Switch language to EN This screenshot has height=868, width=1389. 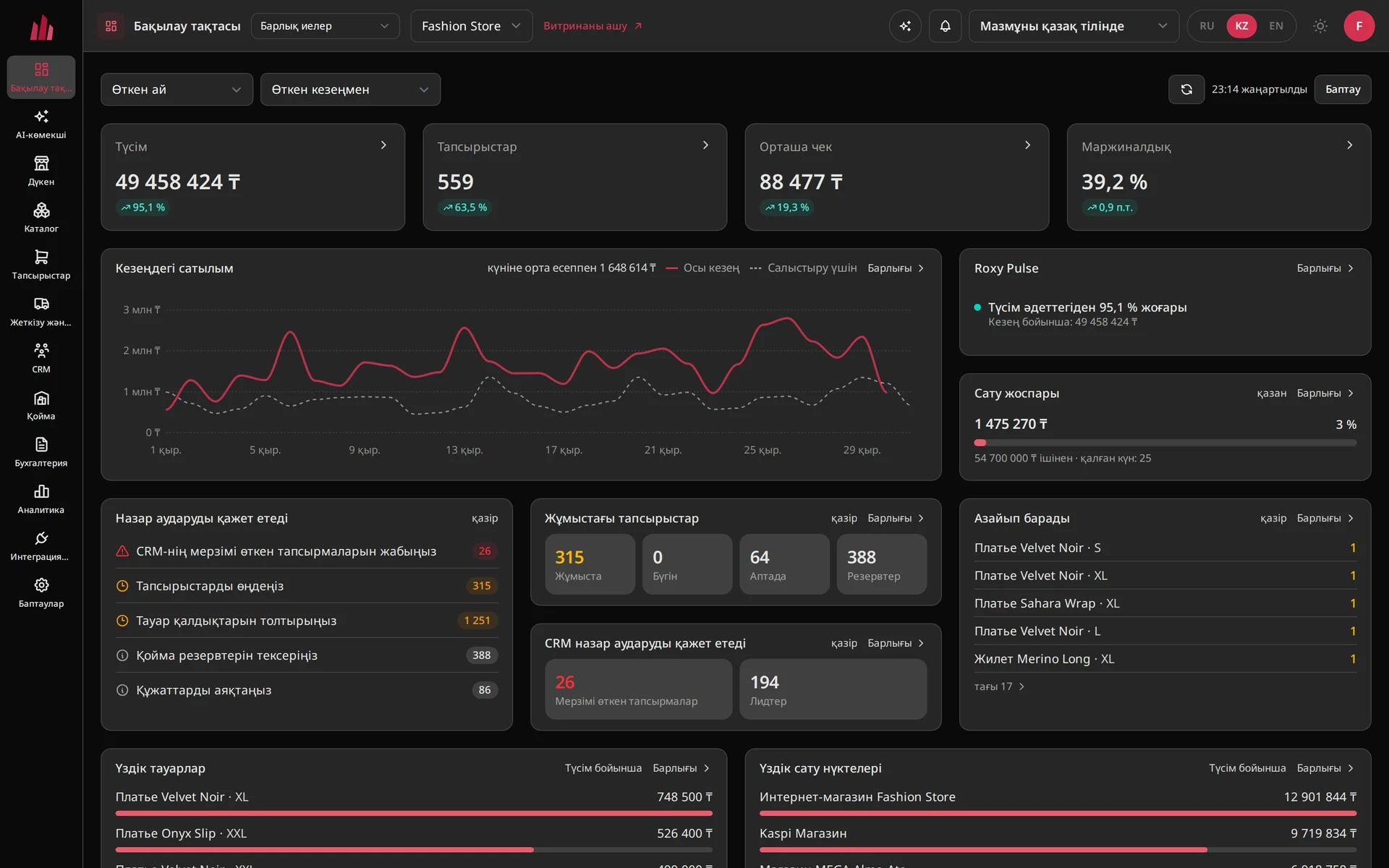click(x=1276, y=26)
